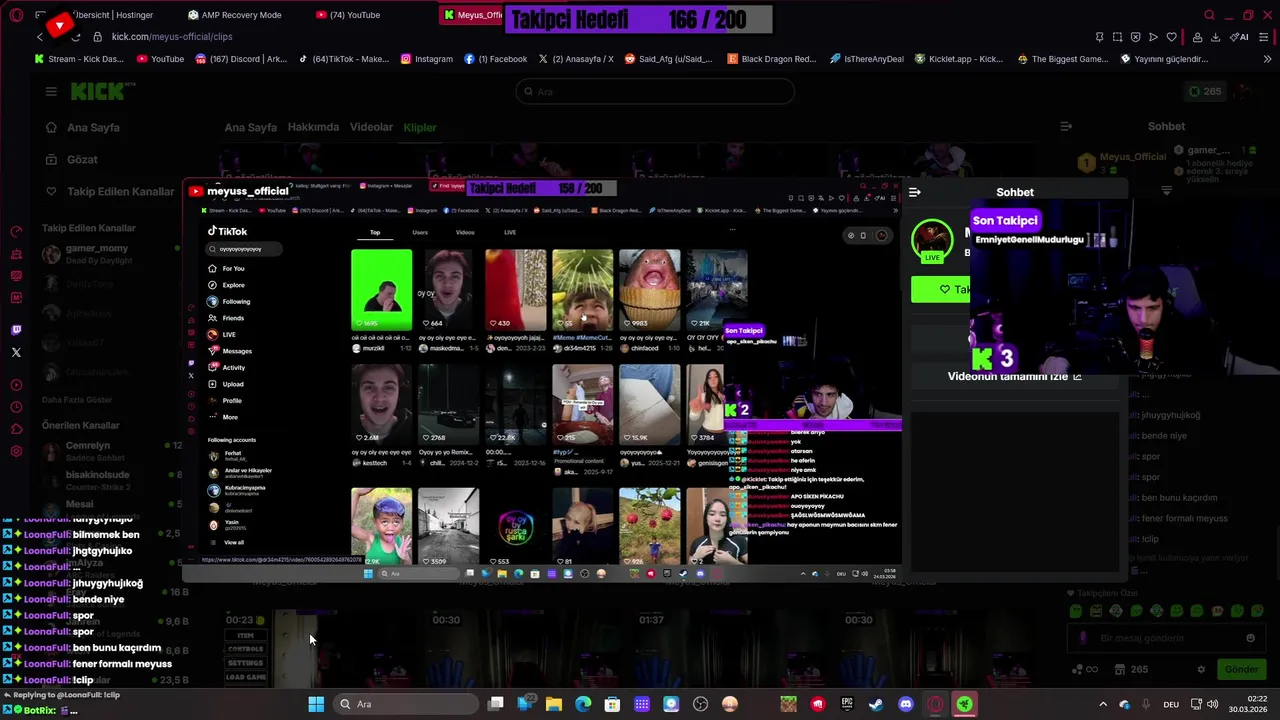Open the Kick hamburger menu
This screenshot has height=720, width=1280.
tap(51, 91)
